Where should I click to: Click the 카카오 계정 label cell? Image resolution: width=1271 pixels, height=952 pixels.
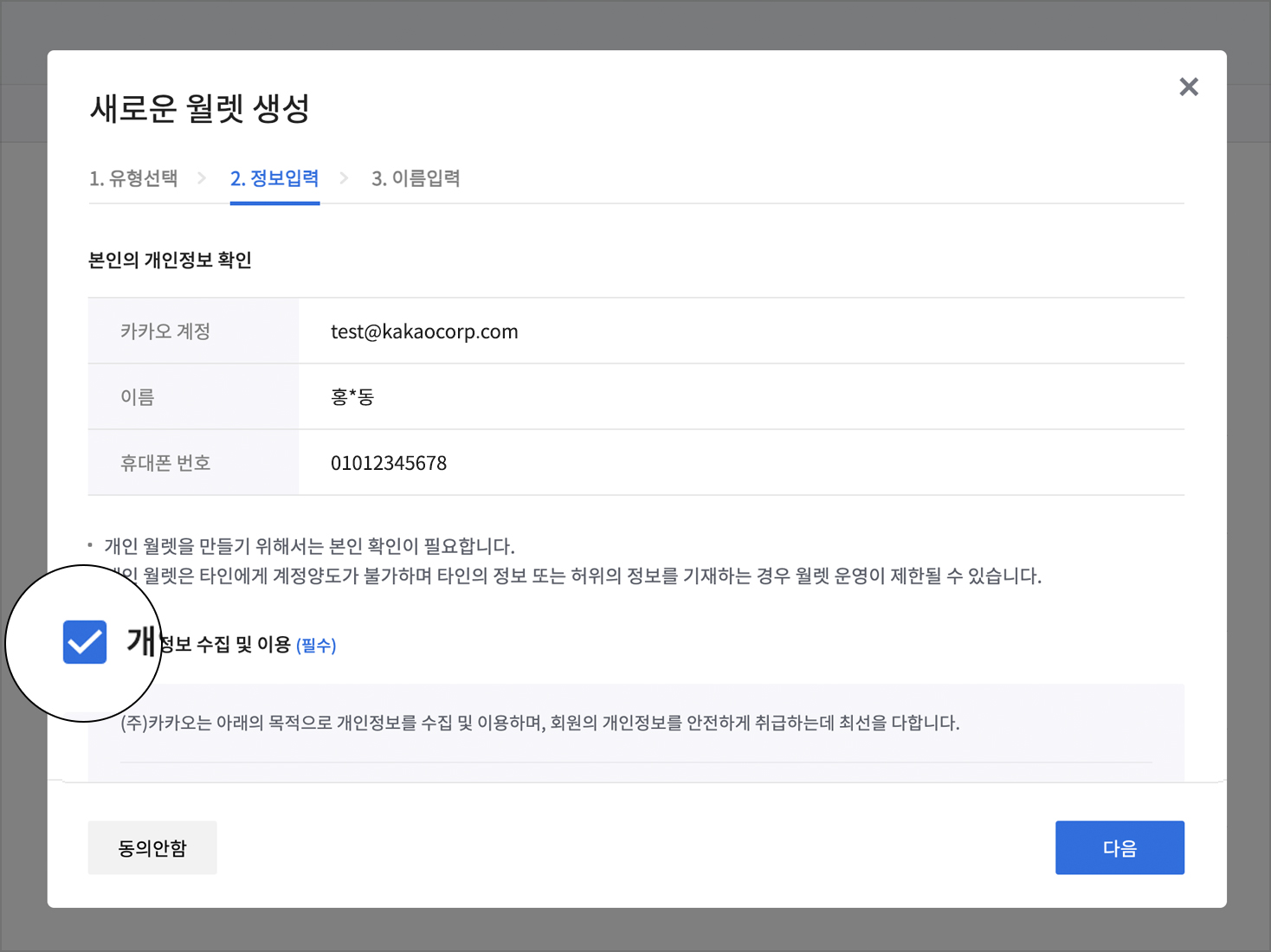tap(165, 331)
